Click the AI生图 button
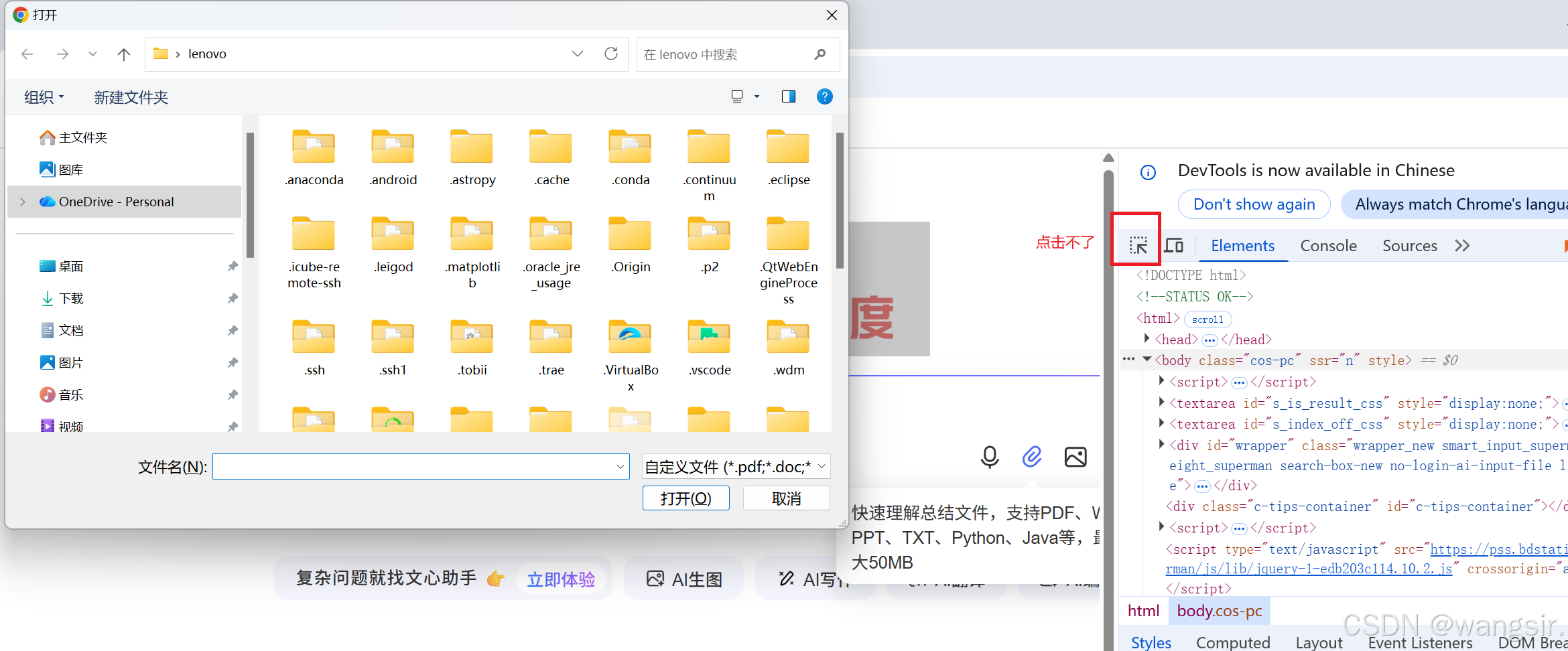This screenshot has width=1568, height=651. pyautogui.click(x=684, y=579)
